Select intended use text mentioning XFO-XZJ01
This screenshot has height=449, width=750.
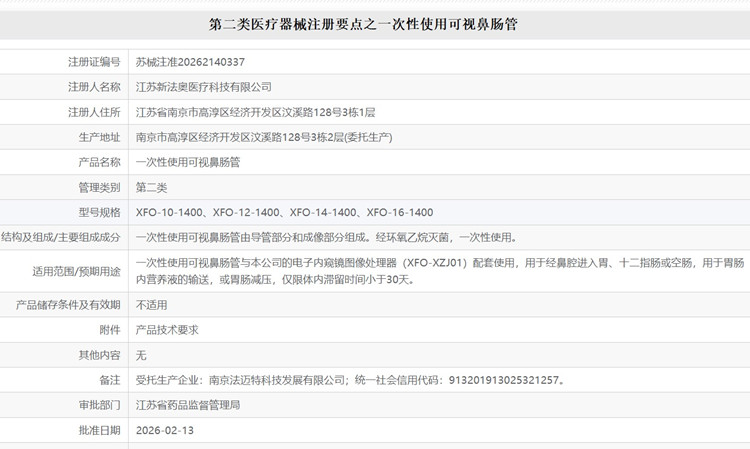440,271
